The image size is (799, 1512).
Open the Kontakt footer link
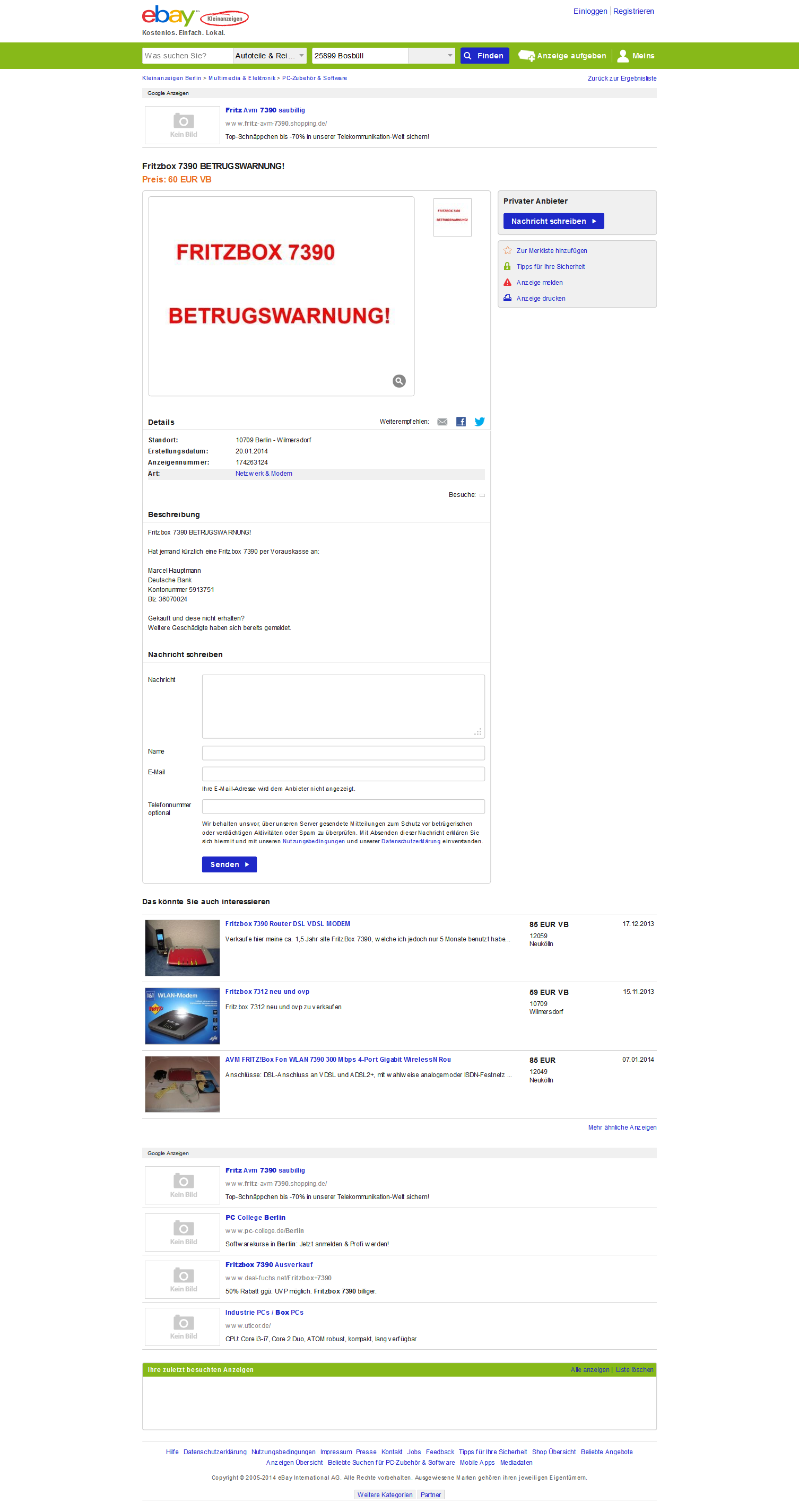click(x=392, y=1452)
